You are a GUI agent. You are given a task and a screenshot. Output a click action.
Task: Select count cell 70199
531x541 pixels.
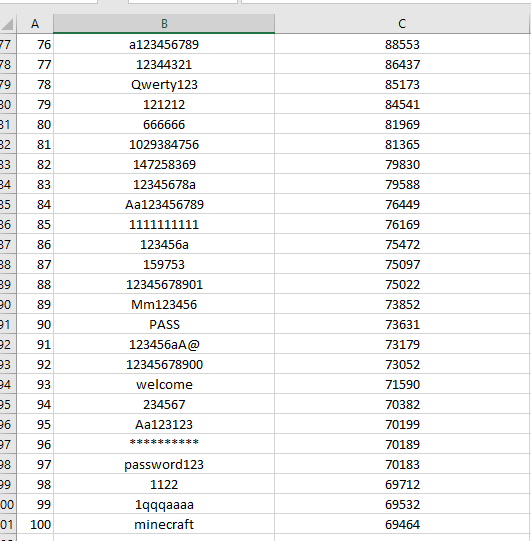pyautogui.click(x=402, y=424)
